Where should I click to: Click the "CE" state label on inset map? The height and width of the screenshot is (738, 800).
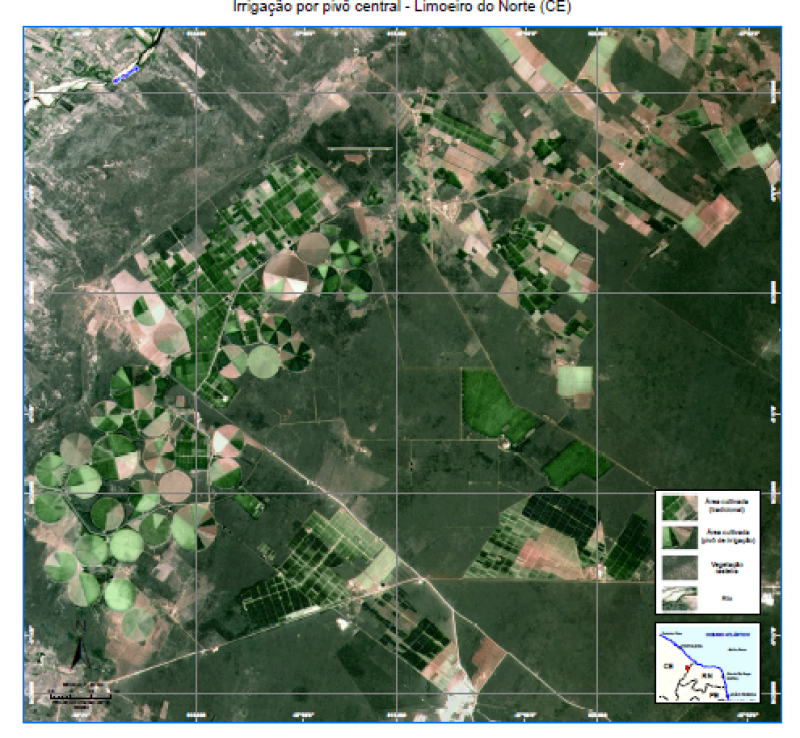click(668, 666)
